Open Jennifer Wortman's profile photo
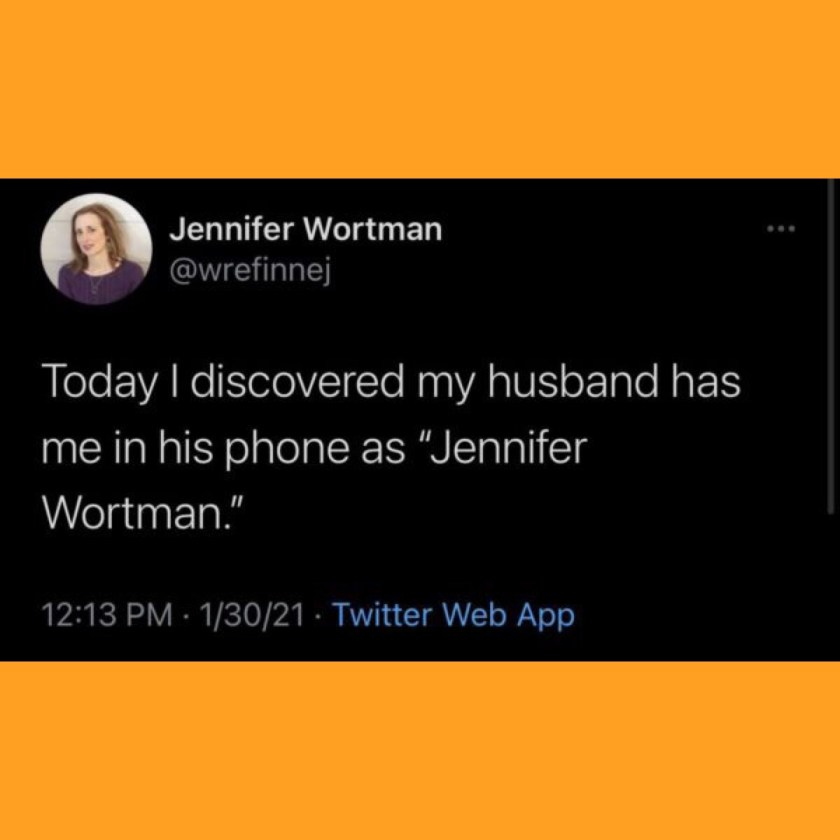840x840 pixels. (x=96, y=249)
